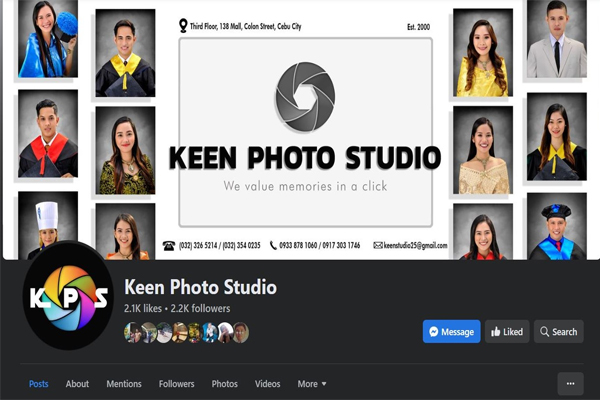Open the Videos tab
Screen dimensions: 600x400
tap(267, 384)
